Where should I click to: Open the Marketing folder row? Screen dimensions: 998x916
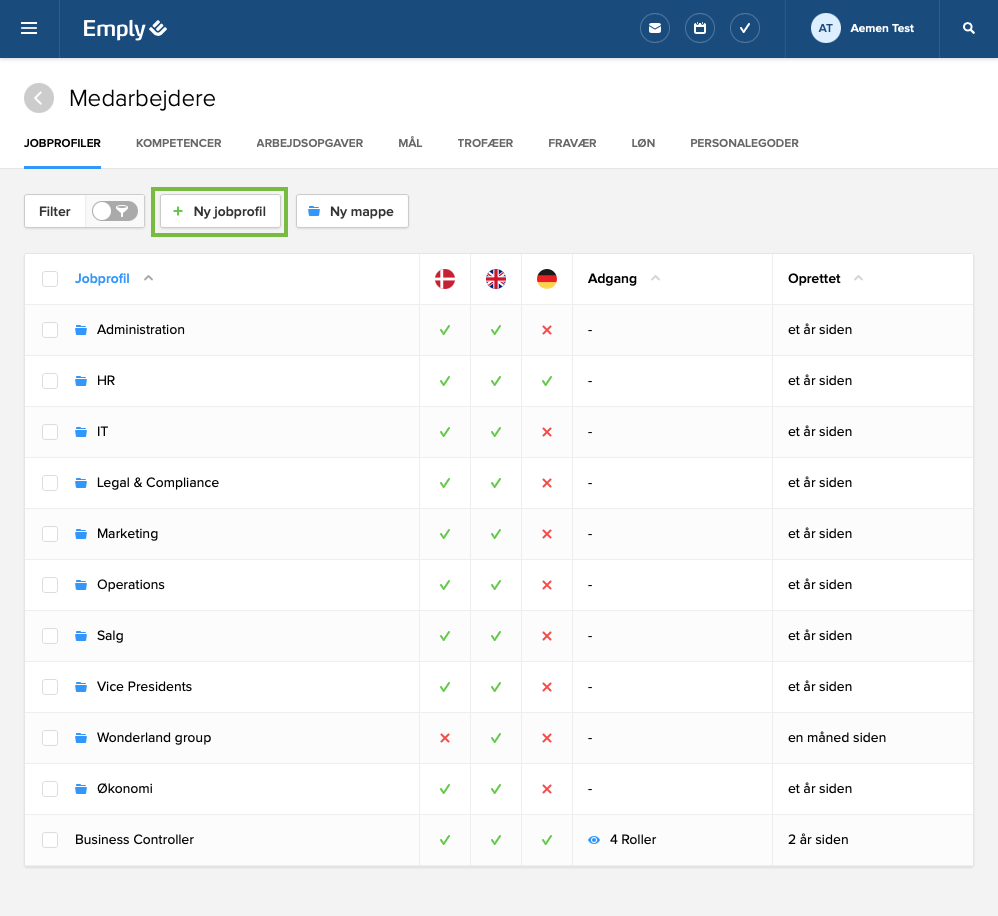pyautogui.click(x=127, y=534)
